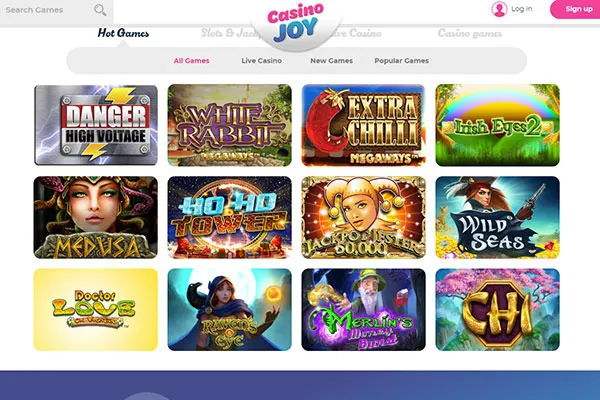Launch White Rabbit Megaways slot

(x=230, y=125)
